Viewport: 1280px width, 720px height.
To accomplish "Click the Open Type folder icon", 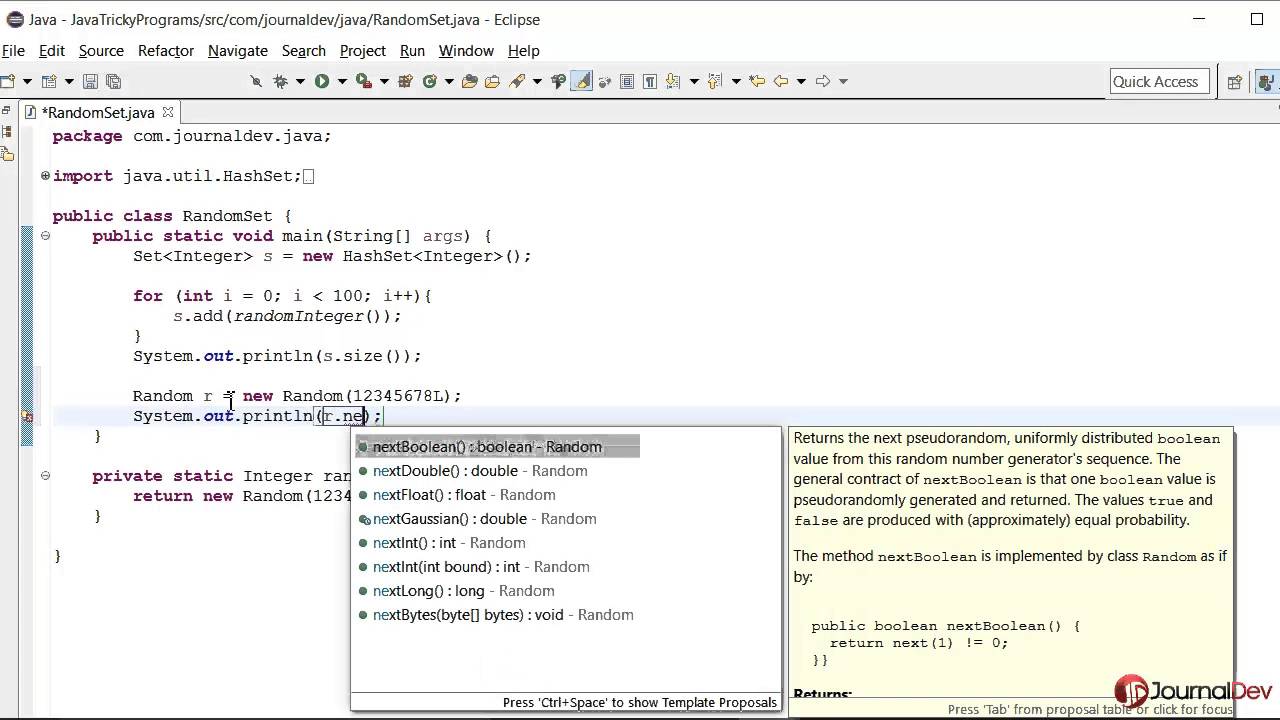I will (469, 81).
